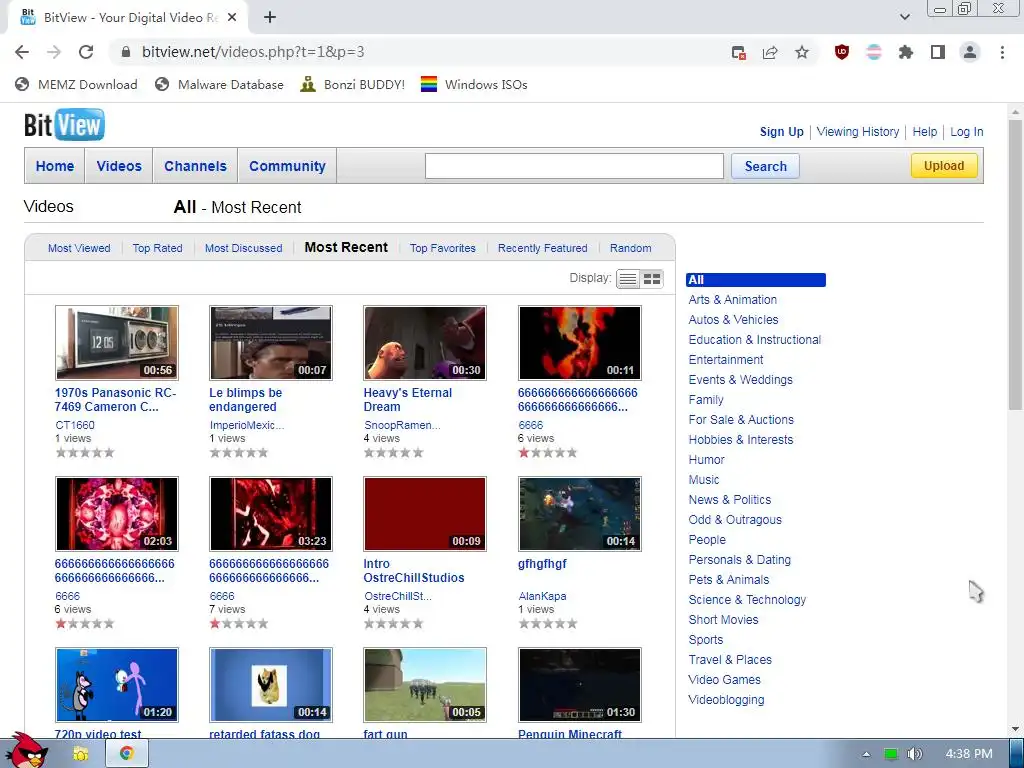This screenshot has height=768, width=1024.
Task: Reload the page with the refresh icon
Action: click(x=86, y=52)
